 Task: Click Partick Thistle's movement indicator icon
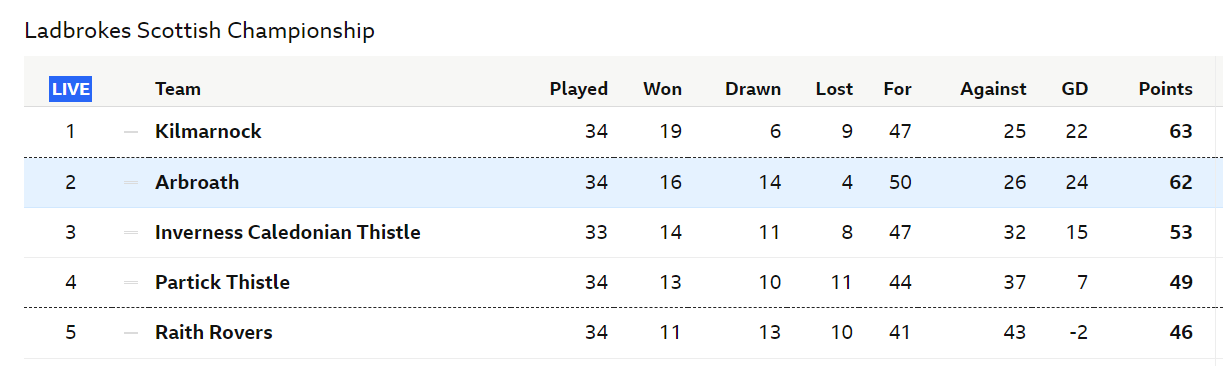(131, 283)
